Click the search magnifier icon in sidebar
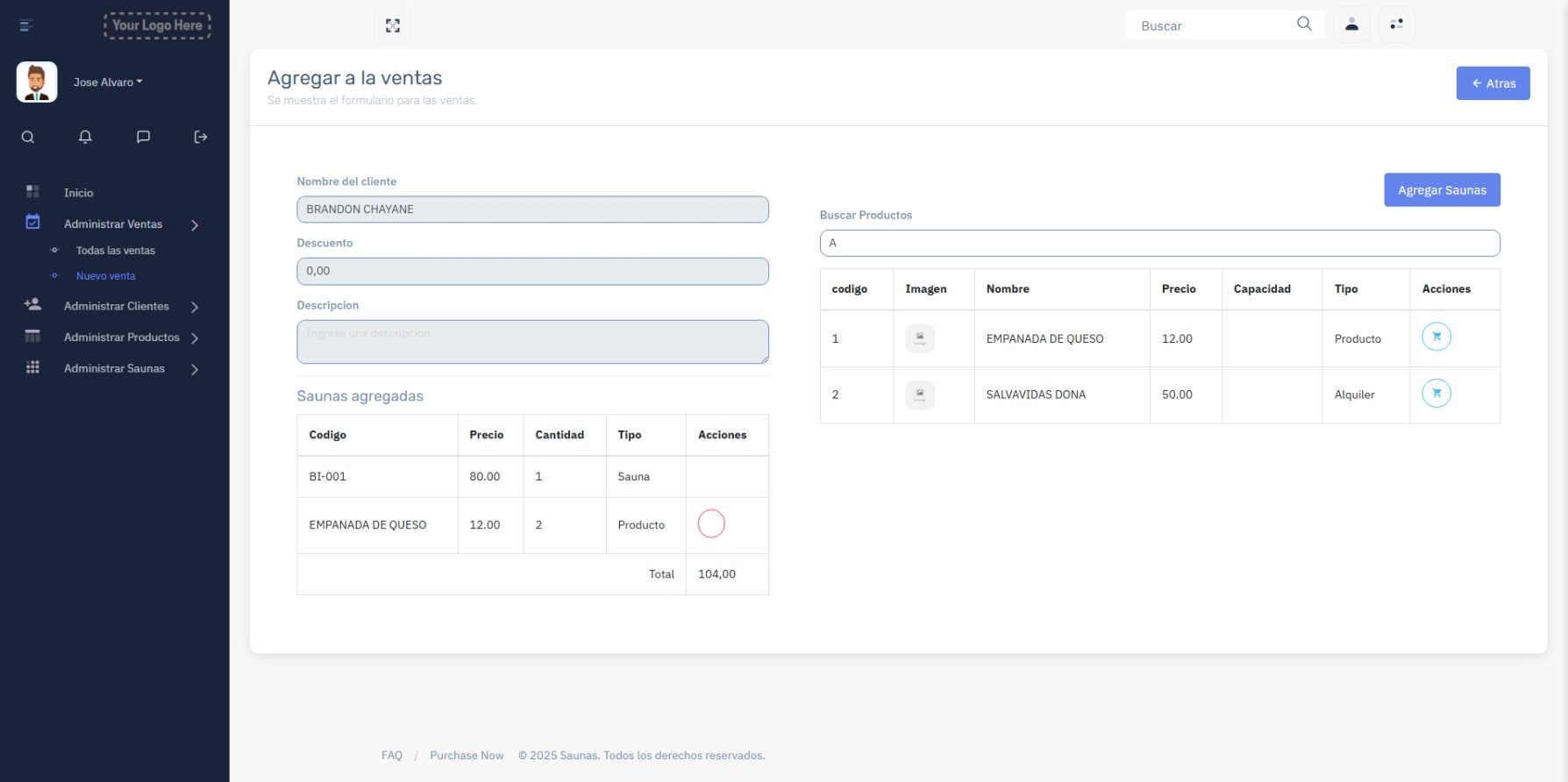The height and width of the screenshot is (782, 1568). pos(28,137)
